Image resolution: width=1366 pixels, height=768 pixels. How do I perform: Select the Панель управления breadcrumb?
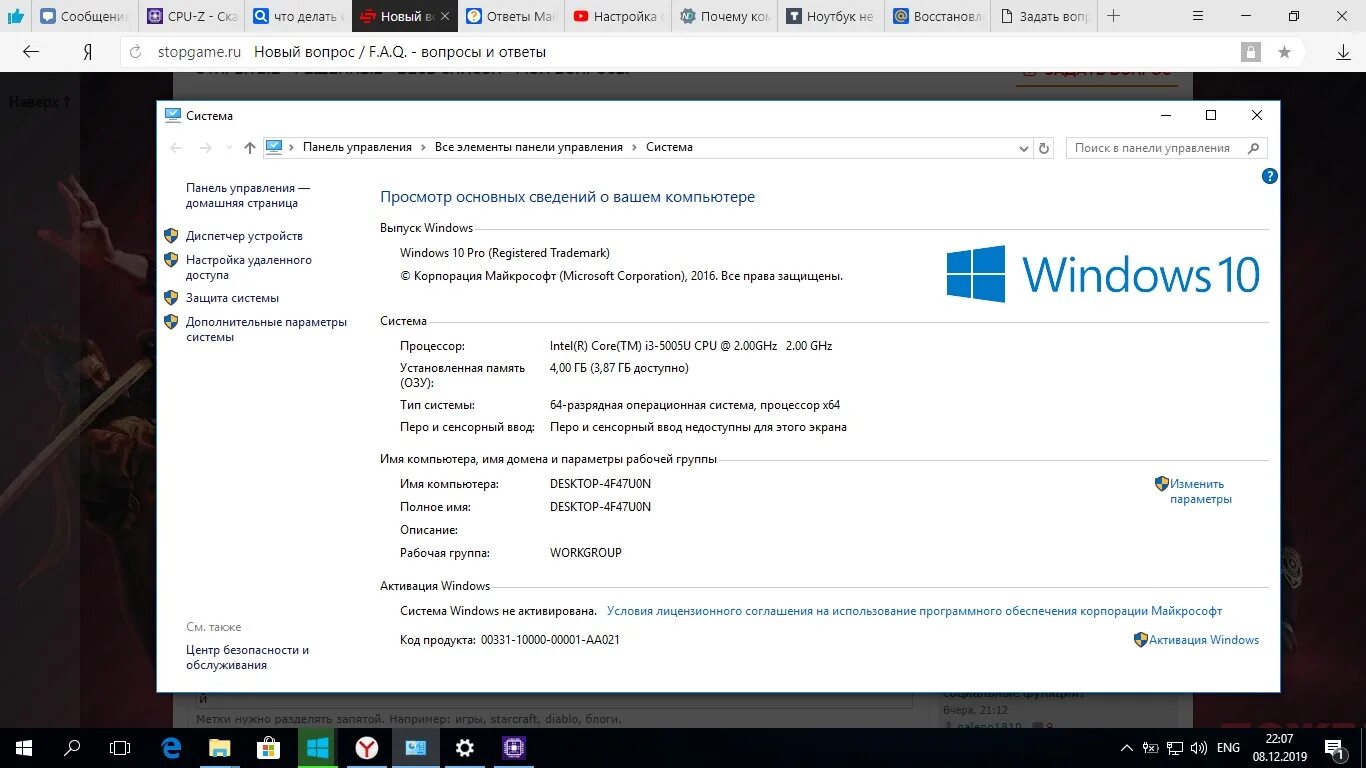click(357, 147)
